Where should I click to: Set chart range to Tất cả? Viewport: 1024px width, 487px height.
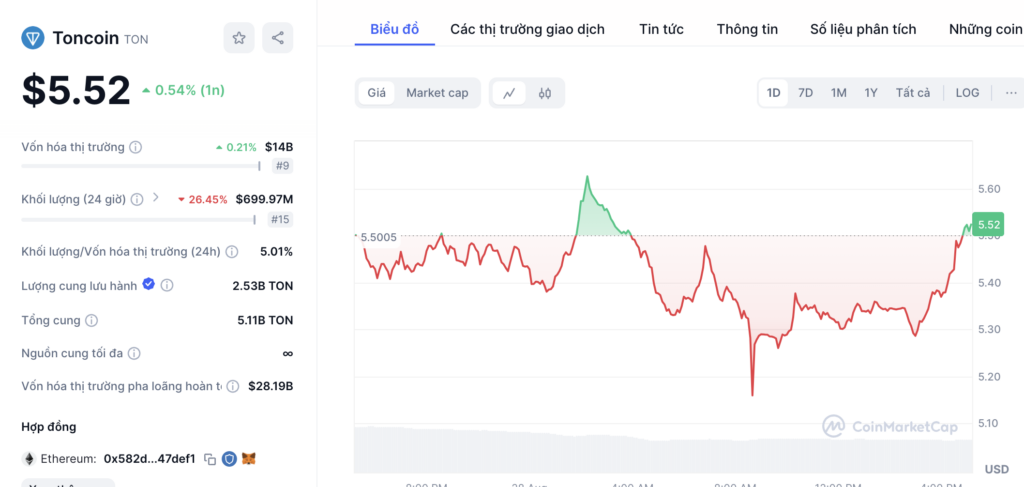pyautogui.click(x=912, y=93)
